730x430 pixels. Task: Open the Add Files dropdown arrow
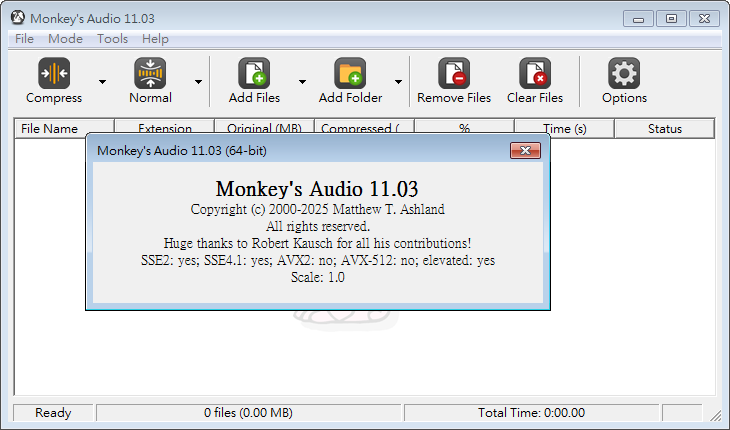(x=302, y=82)
